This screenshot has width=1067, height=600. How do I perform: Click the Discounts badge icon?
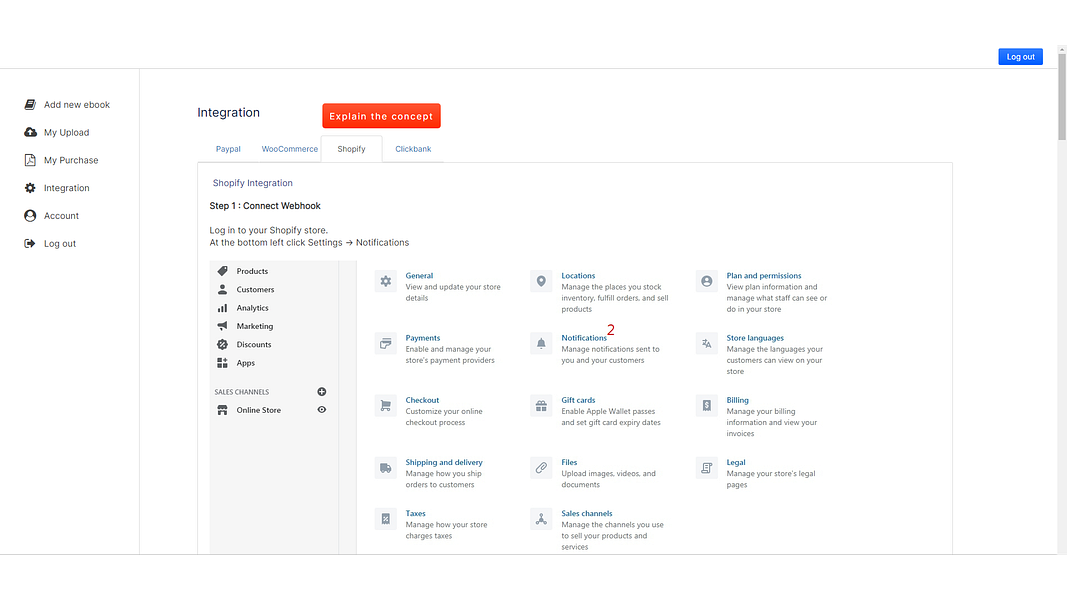point(223,344)
